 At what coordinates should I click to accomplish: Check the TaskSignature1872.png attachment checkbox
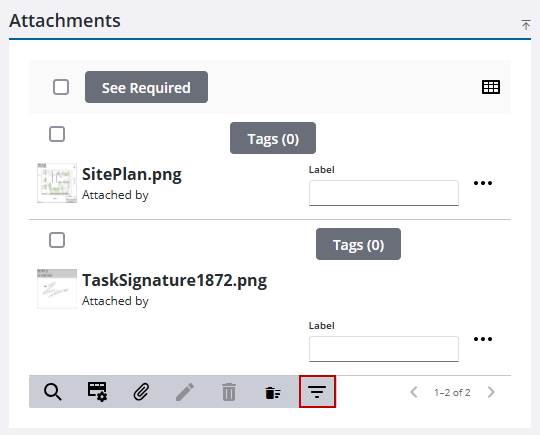pos(57,240)
